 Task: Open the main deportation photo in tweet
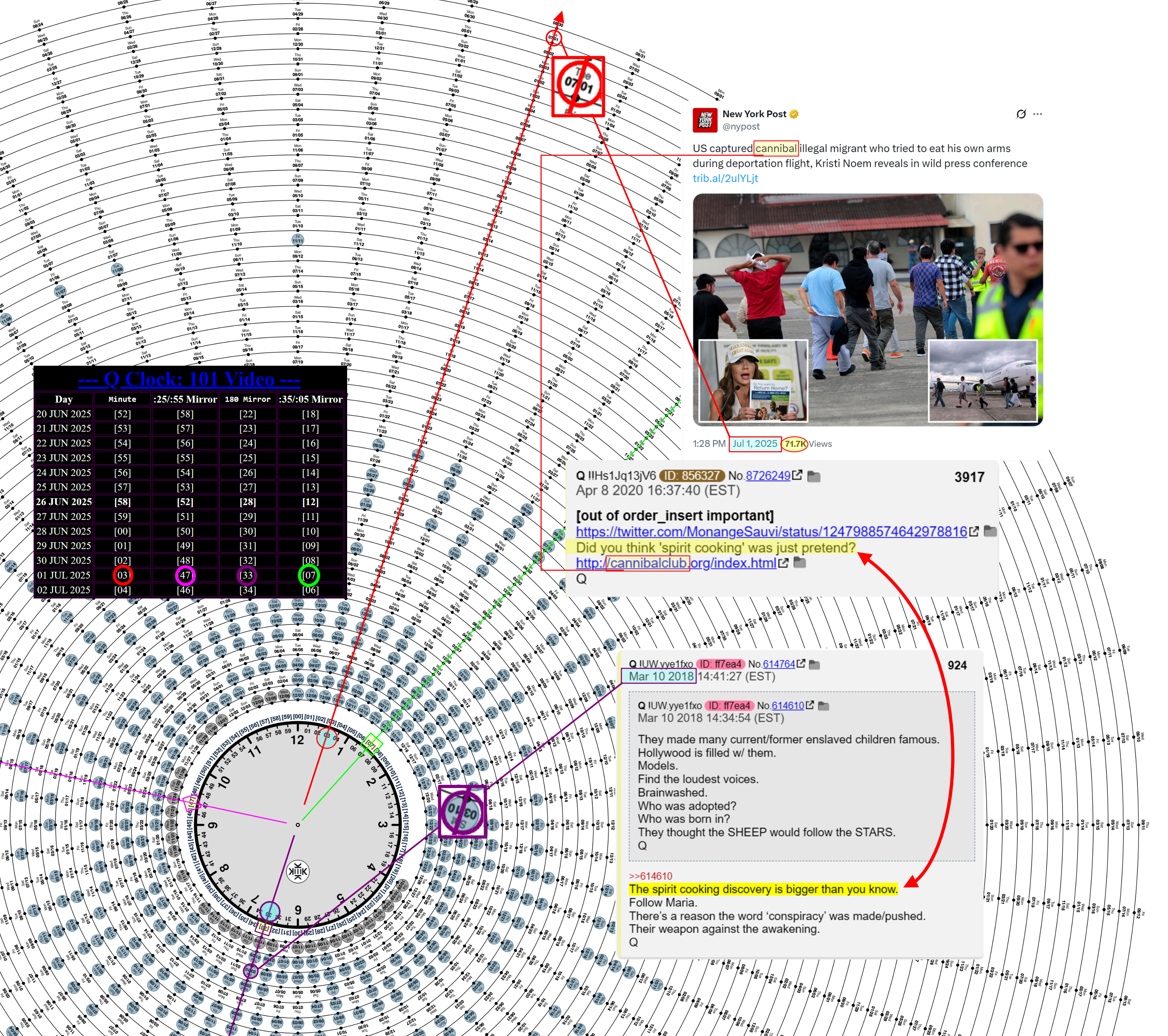click(x=868, y=309)
